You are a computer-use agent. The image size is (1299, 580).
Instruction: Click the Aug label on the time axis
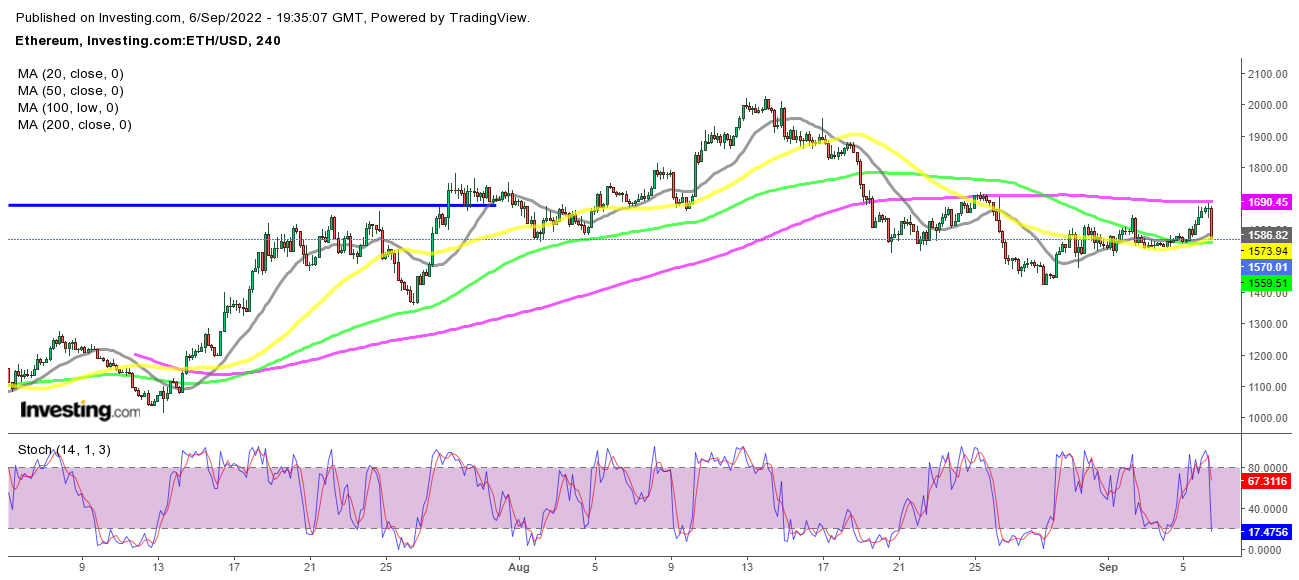click(518, 565)
